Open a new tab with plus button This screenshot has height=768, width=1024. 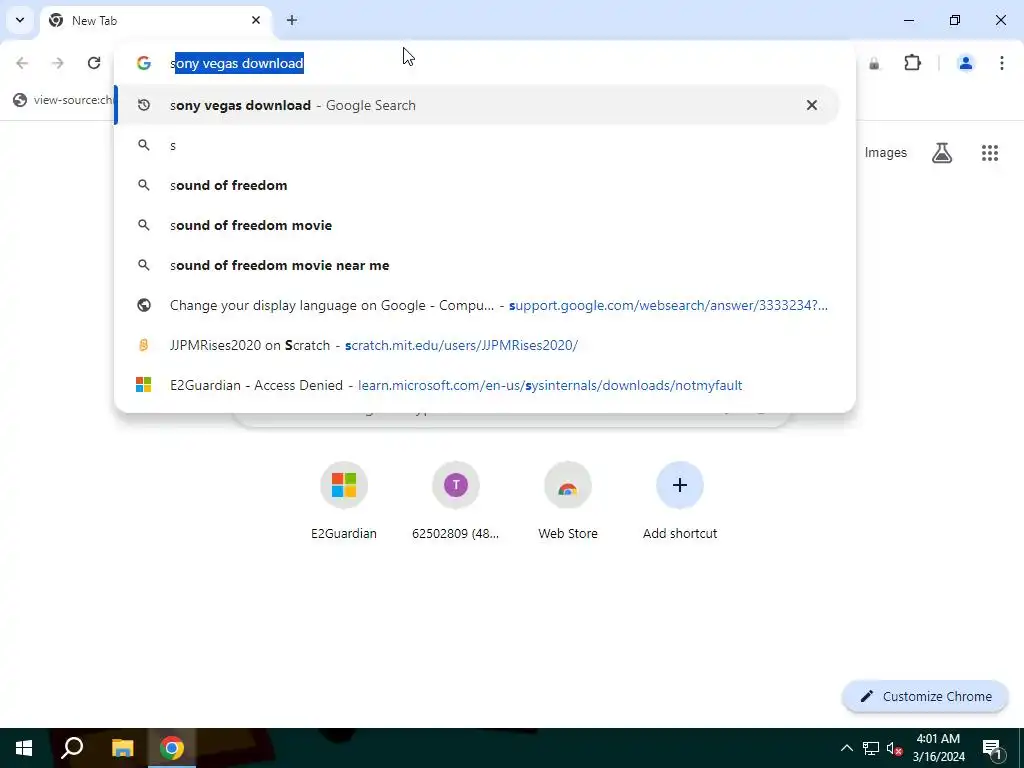tap(292, 20)
